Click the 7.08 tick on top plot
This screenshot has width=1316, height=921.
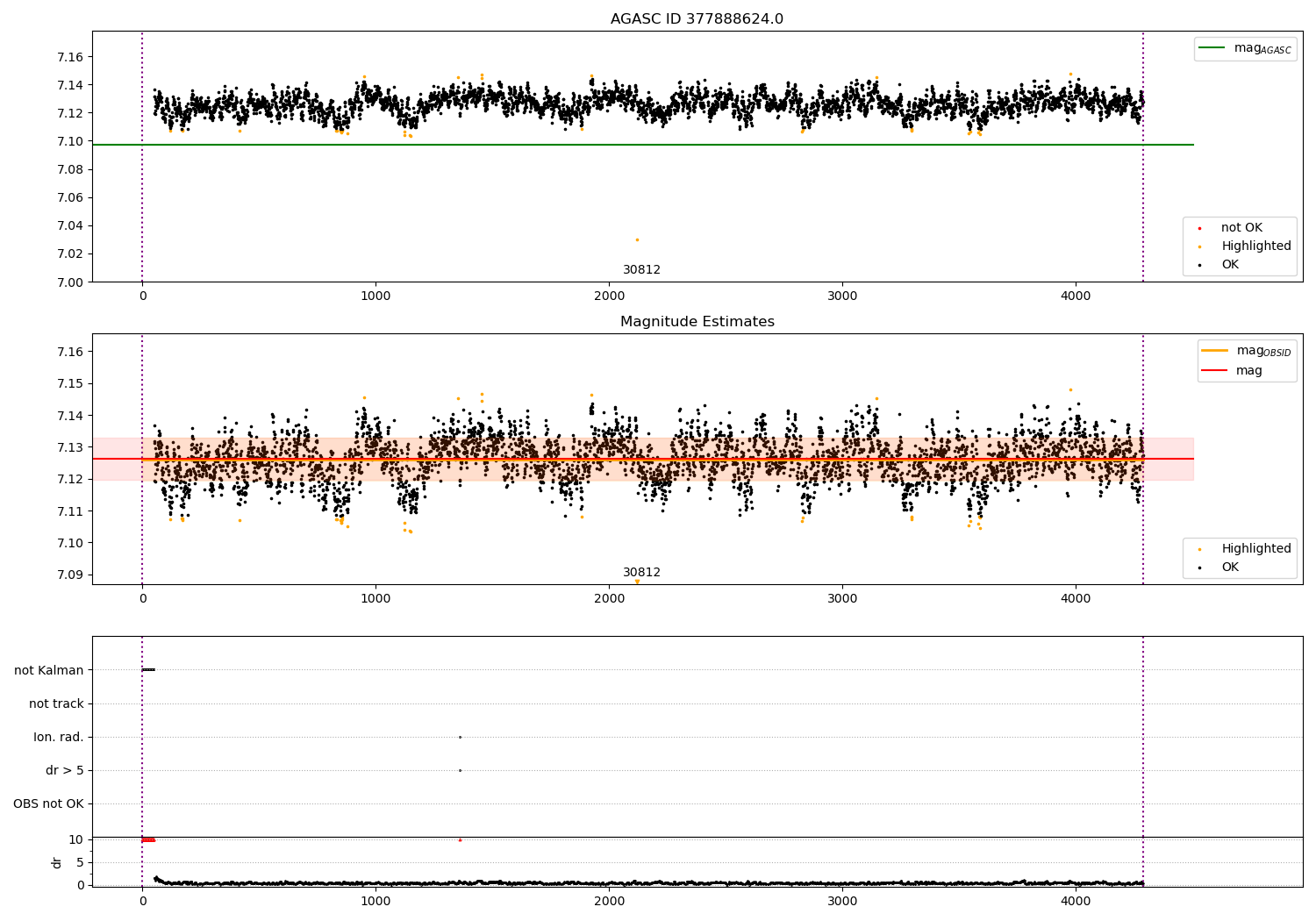[70, 169]
